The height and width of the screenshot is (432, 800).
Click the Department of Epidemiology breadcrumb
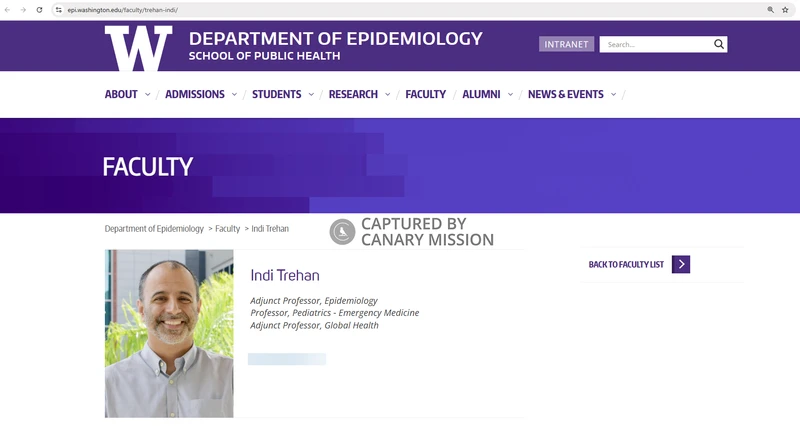click(154, 229)
